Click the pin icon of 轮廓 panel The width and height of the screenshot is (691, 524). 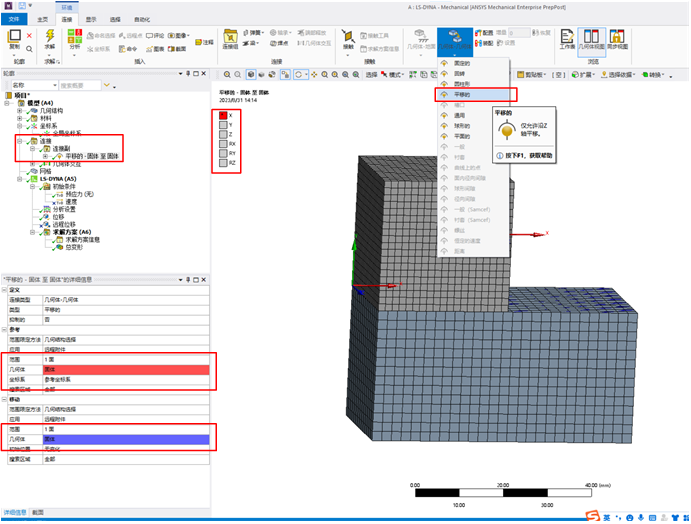tap(188, 74)
